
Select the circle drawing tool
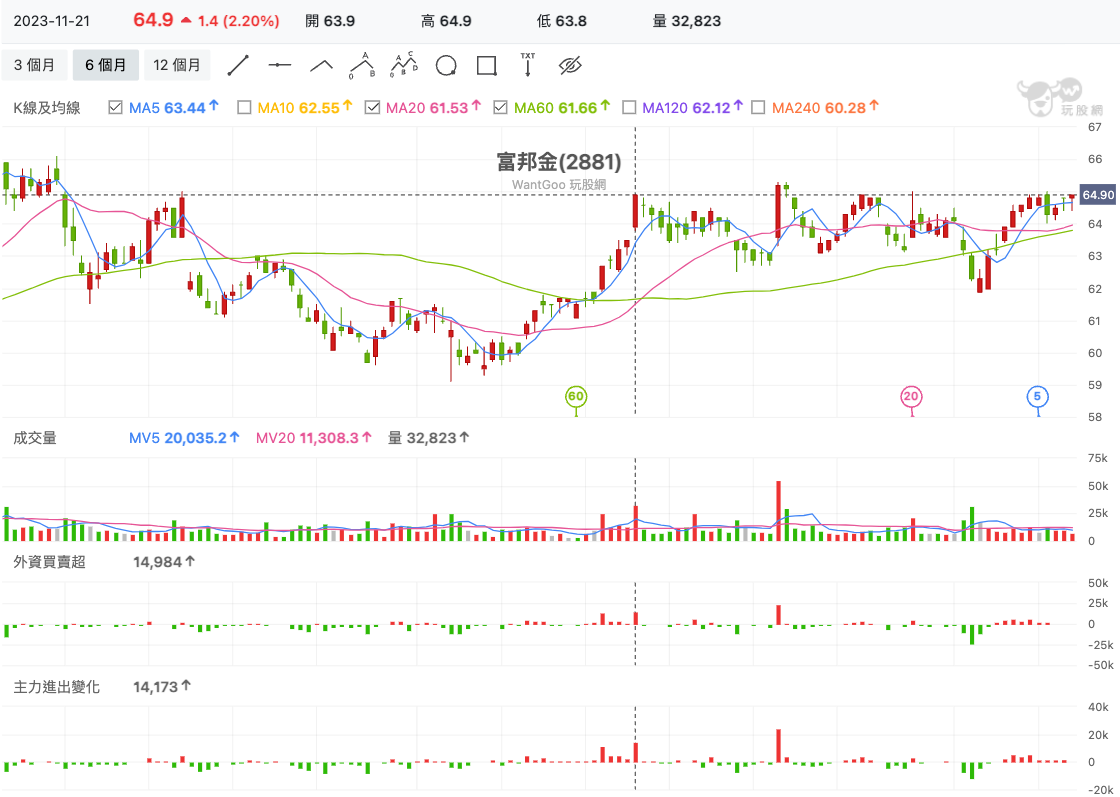point(446,66)
